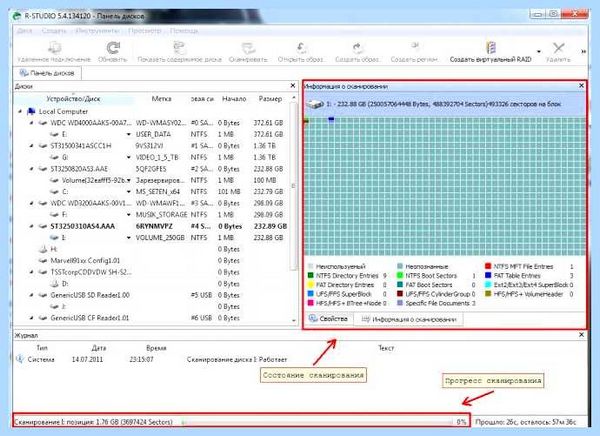
Task: Click the Время column header in Журнал
Action: coord(156,348)
